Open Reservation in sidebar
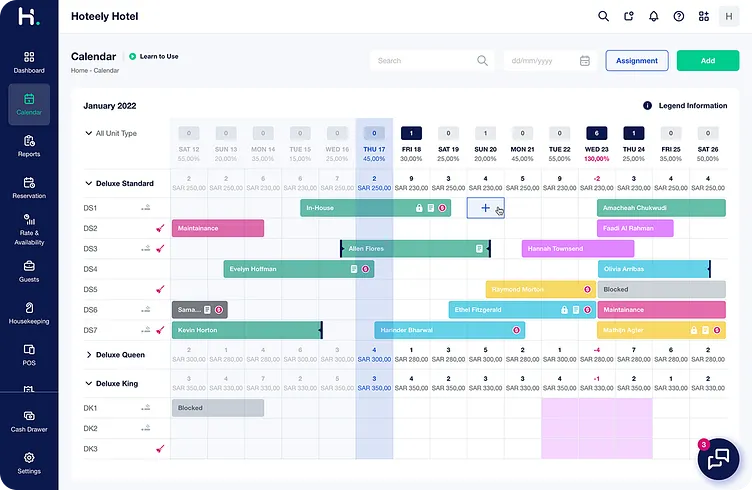 (x=29, y=188)
